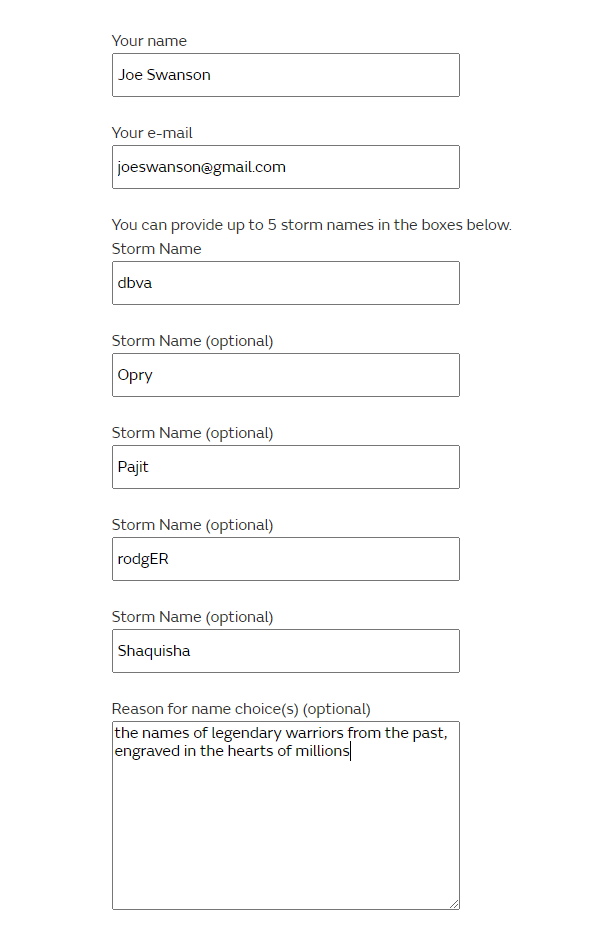Click the Storm Name (optional) label above rodgER
The image size is (595, 934).
tap(192, 525)
